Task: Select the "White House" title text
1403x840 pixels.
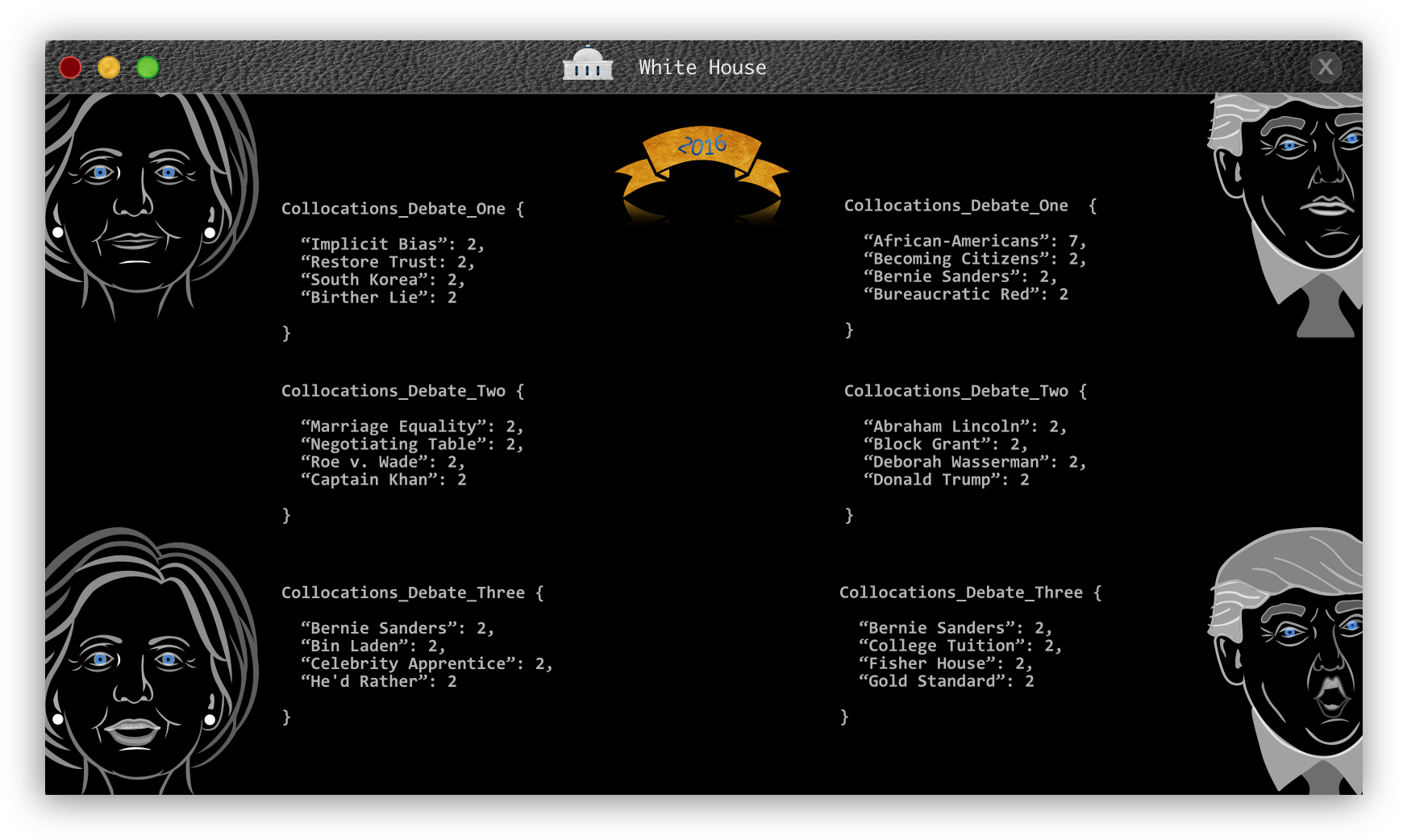Action: [x=702, y=68]
